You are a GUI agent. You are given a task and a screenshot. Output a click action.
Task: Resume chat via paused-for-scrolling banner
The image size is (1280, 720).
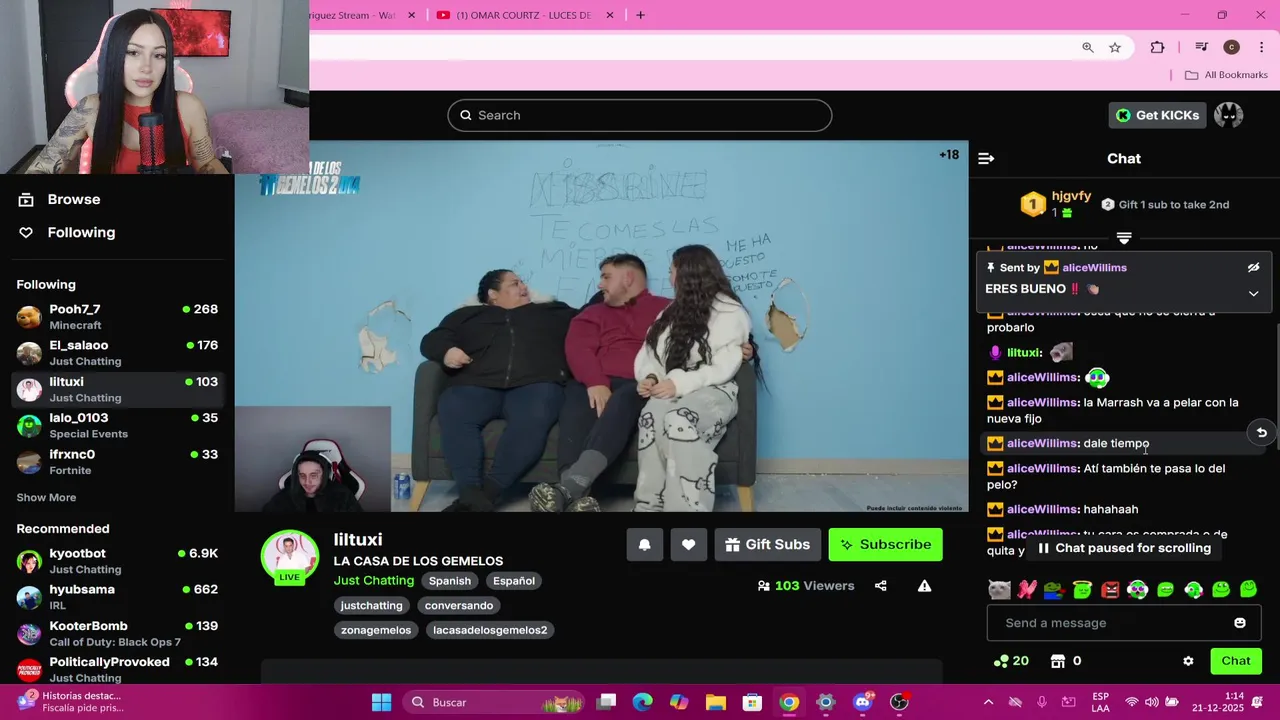[1124, 548]
